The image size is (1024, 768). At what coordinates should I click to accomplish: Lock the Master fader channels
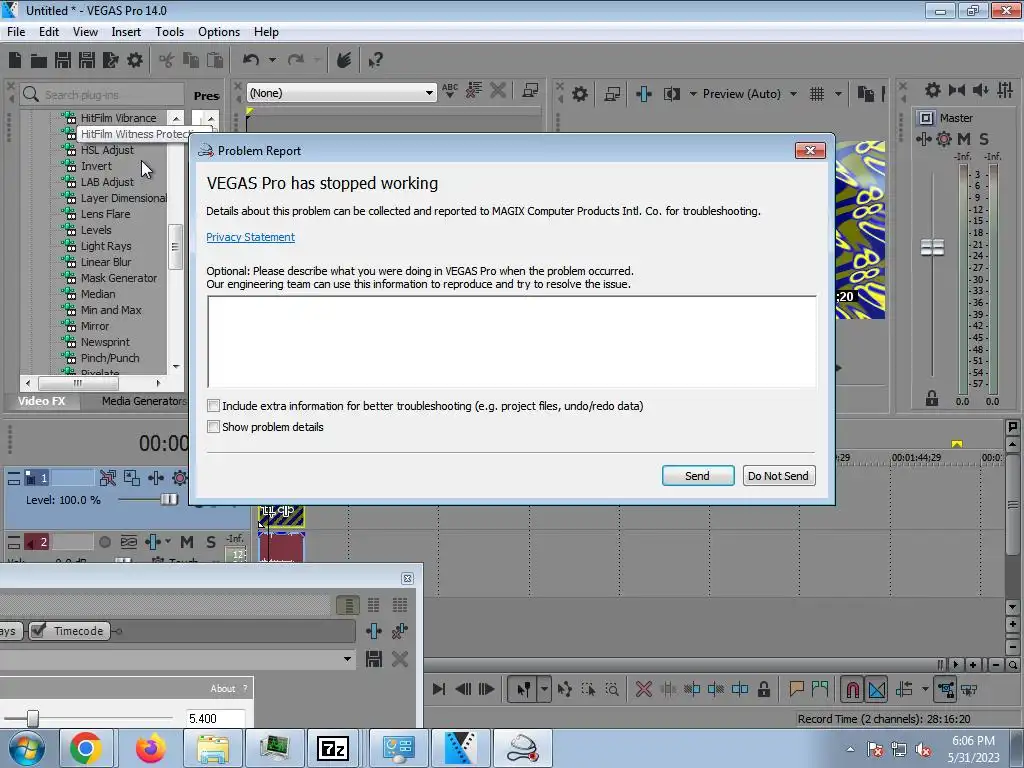(x=932, y=398)
